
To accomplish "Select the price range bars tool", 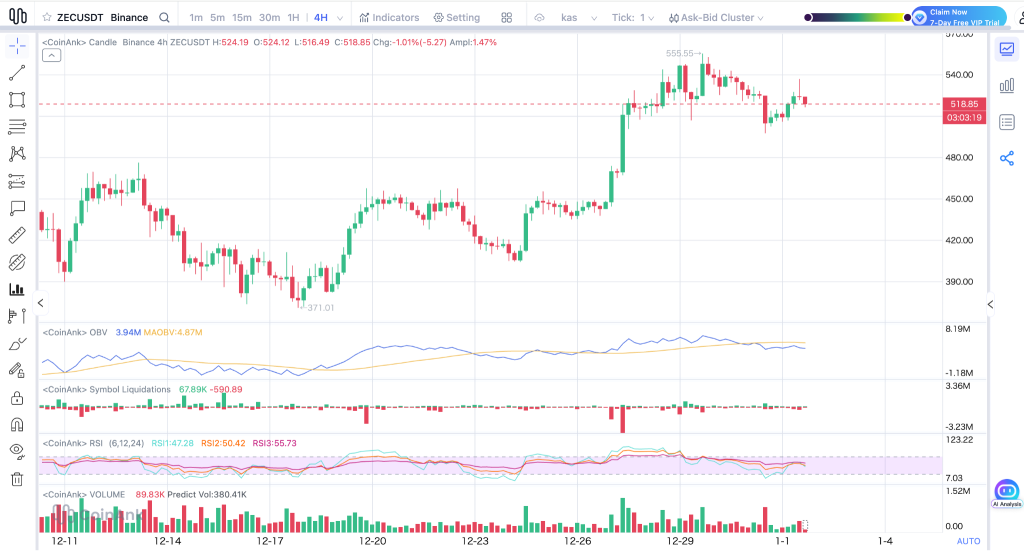I will coord(17,316).
